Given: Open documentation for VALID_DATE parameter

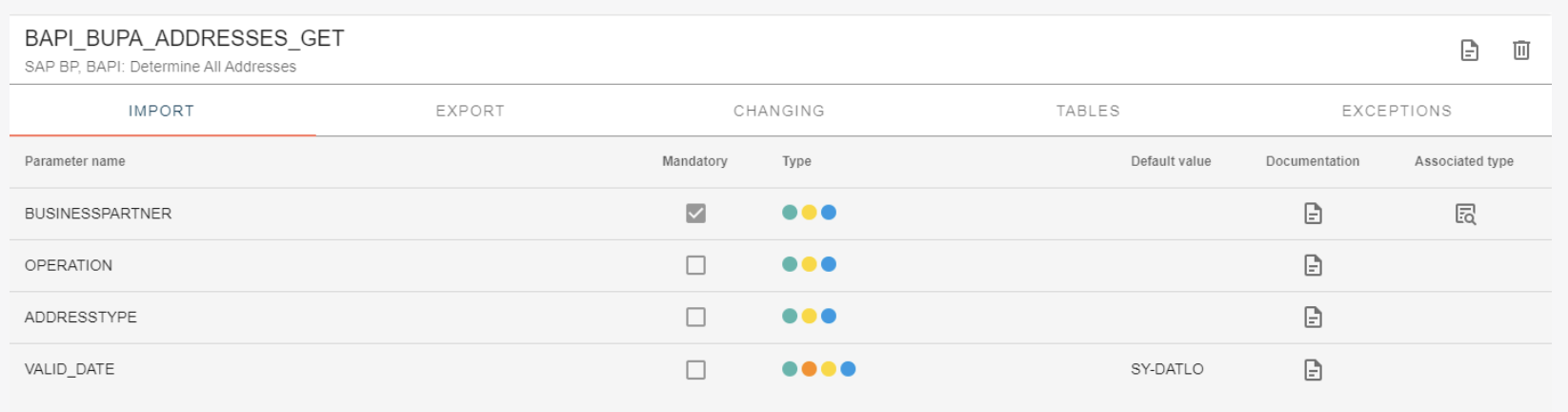Looking at the screenshot, I should click(1313, 369).
